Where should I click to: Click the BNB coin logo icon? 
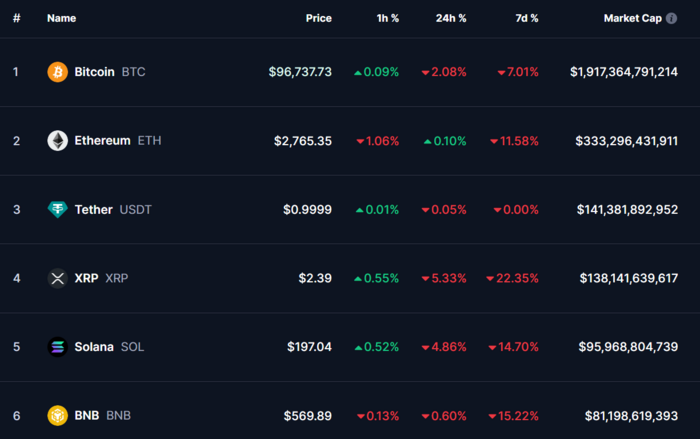tap(58, 415)
